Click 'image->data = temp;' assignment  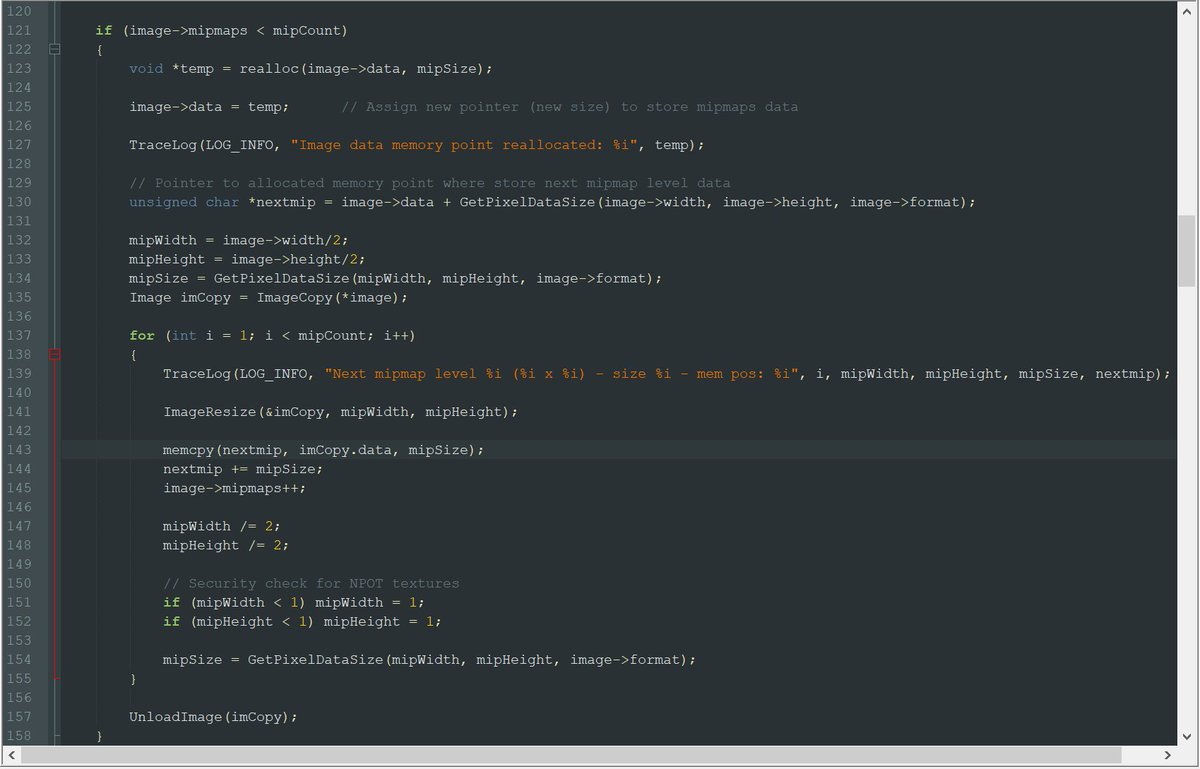coord(210,106)
